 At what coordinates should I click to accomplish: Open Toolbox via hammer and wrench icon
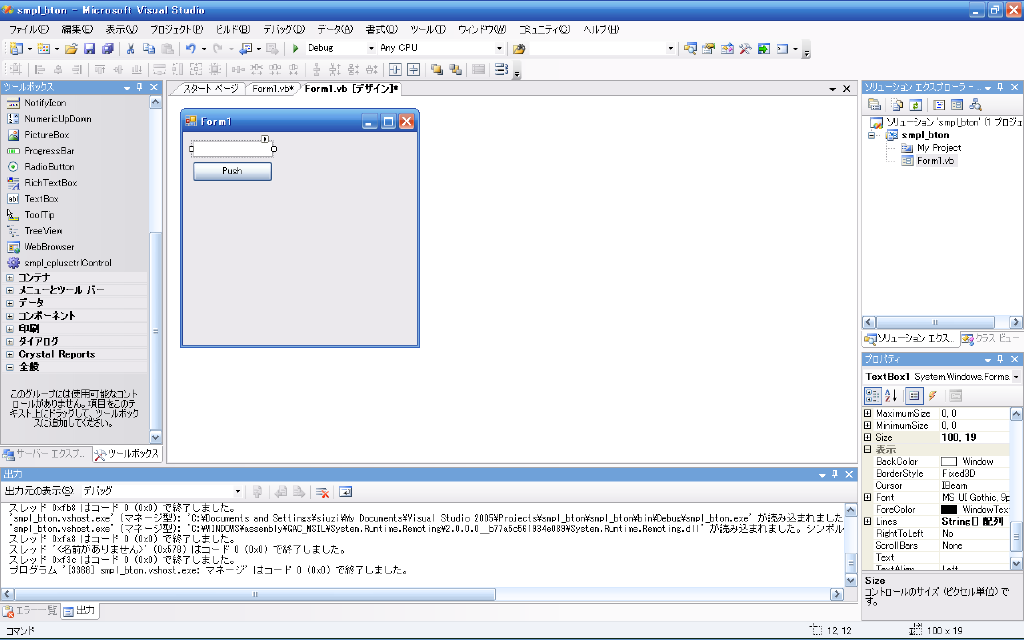click(745, 48)
